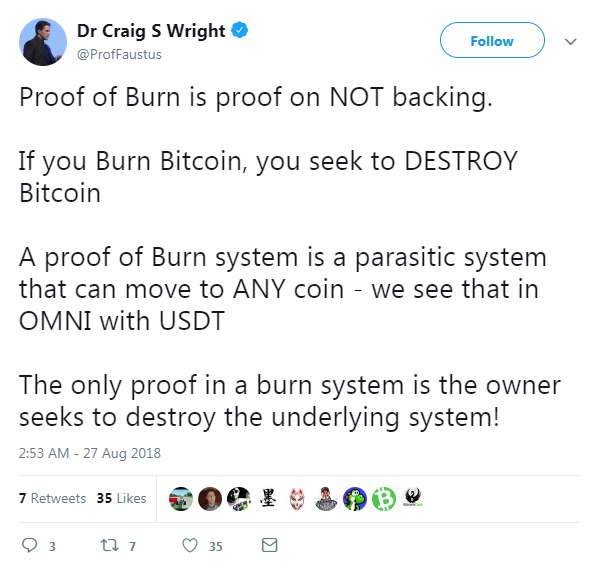
Task: Open the Chinese character liker avatar
Action: tap(268, 499)
